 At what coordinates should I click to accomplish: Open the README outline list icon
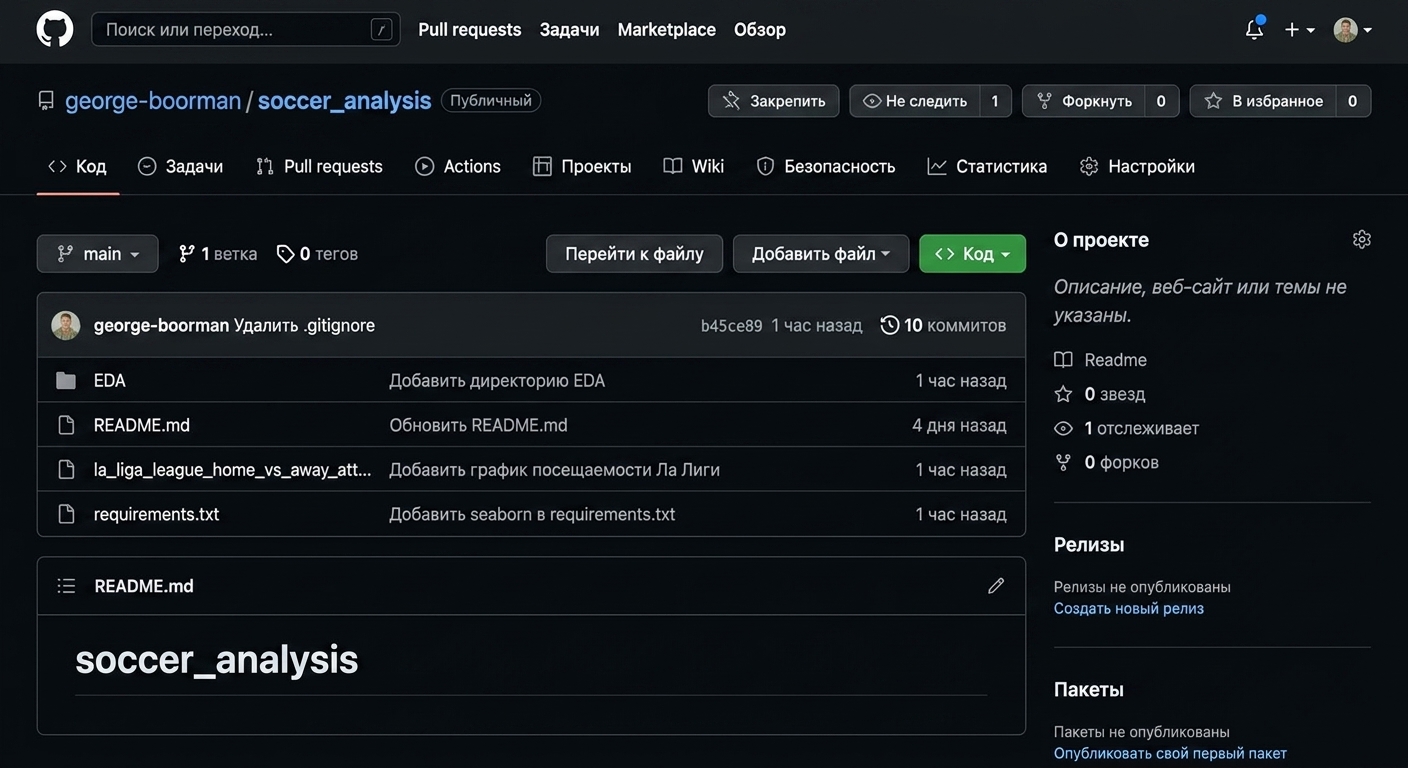tap(66, 586)
